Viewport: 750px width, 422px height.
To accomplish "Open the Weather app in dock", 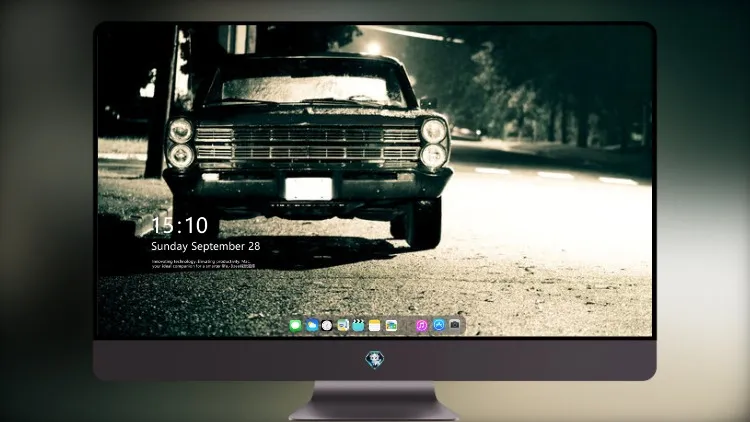I will pyautogui.click(x=312, y=325).
